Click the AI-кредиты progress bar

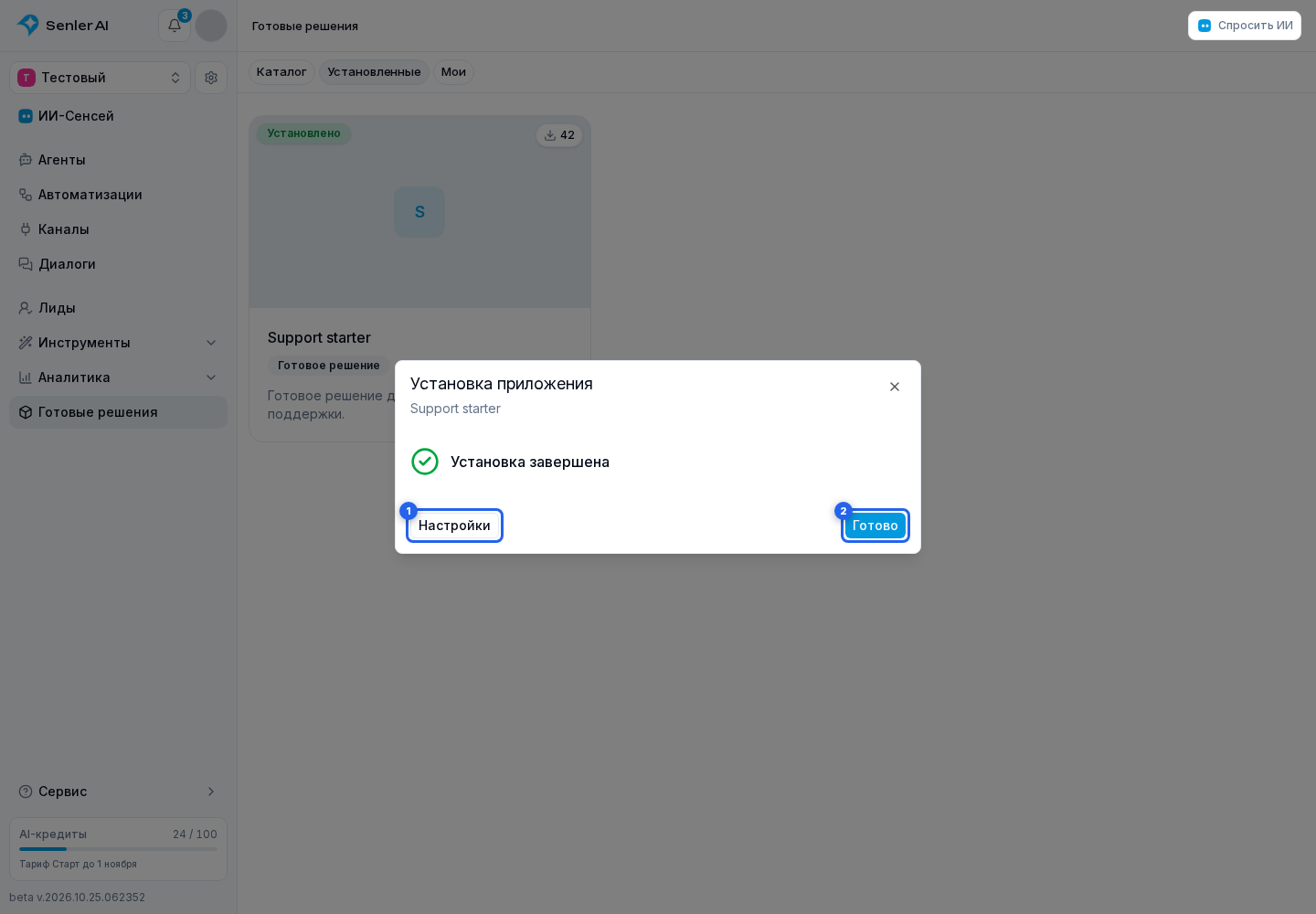[118, 849]
